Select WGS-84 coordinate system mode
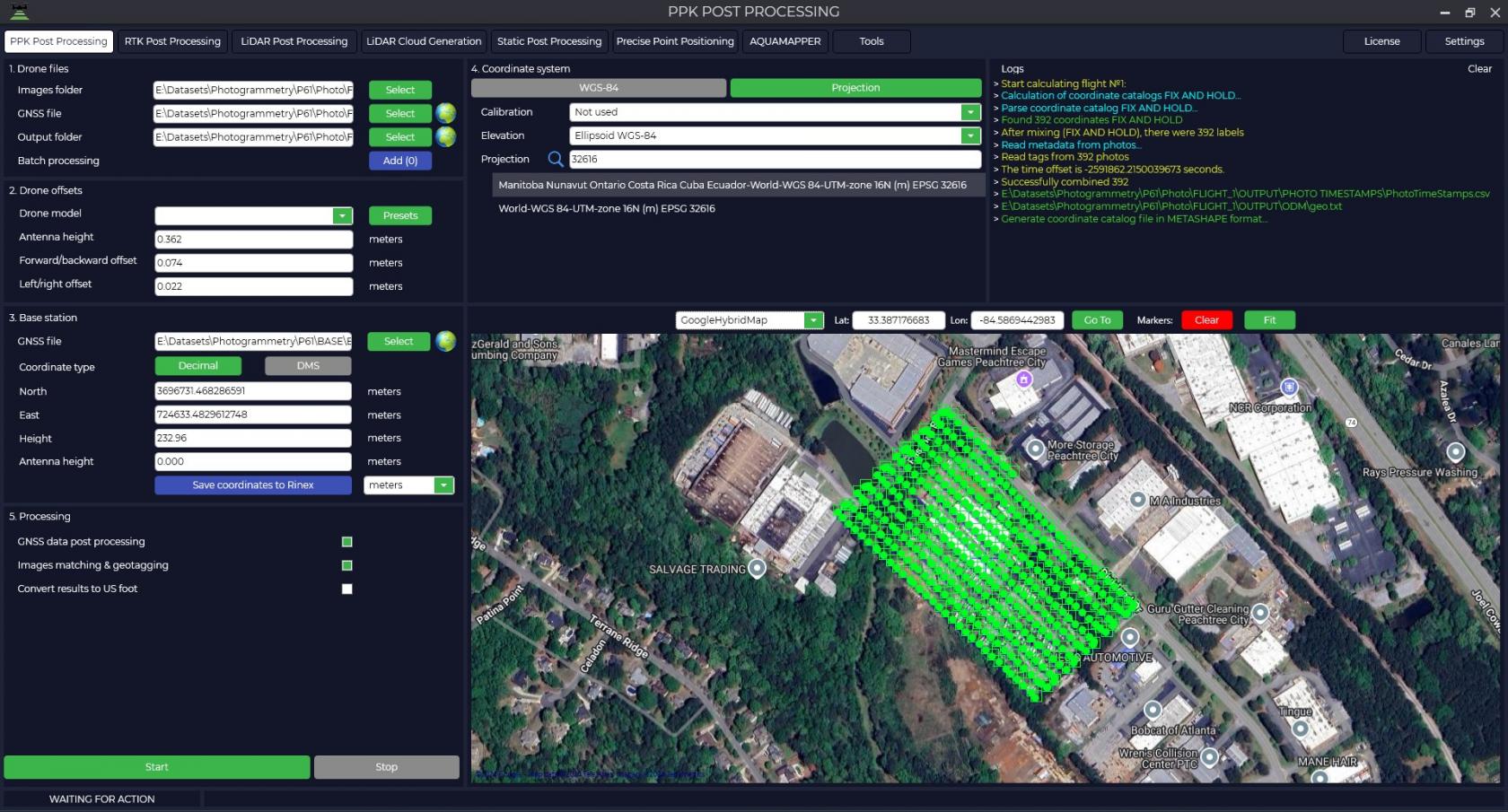The width and height of the screenshot is (1508, 812). coord(599,88)
